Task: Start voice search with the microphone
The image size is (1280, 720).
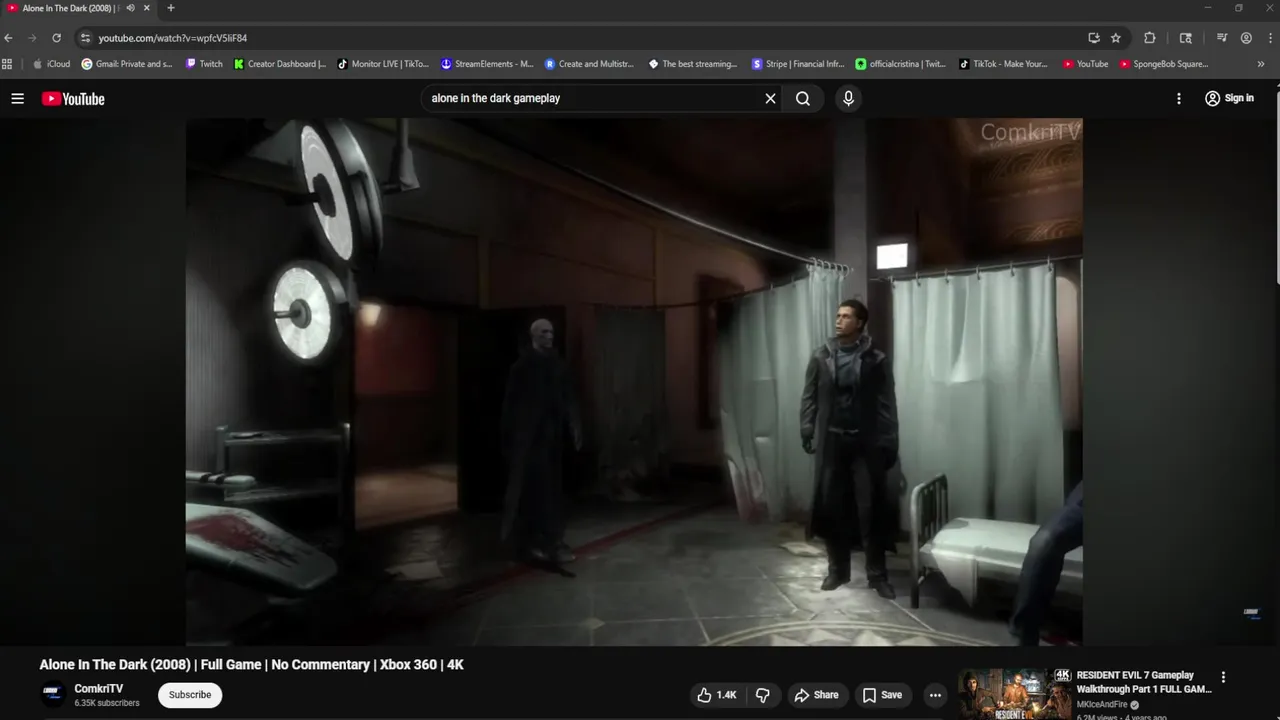Action: (848, 98)
